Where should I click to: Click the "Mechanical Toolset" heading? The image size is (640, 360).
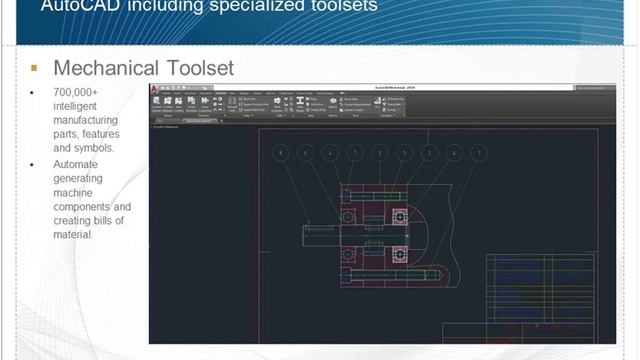pos(144,68)
